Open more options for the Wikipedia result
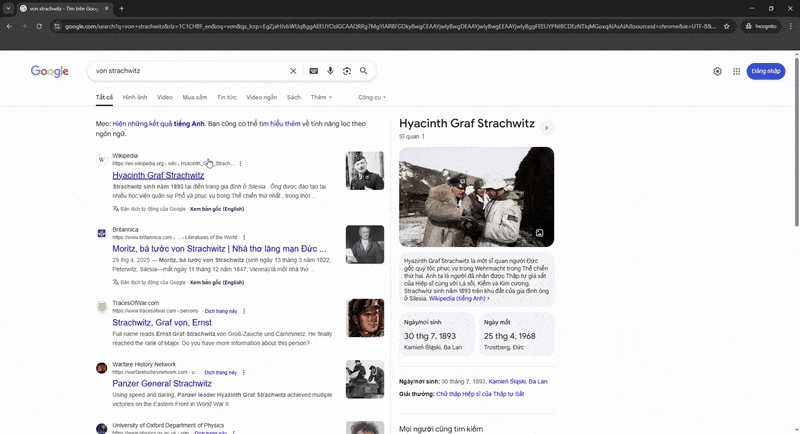This screenshot has width=800, height=434. pyautogui.click(x=240, y=164)
